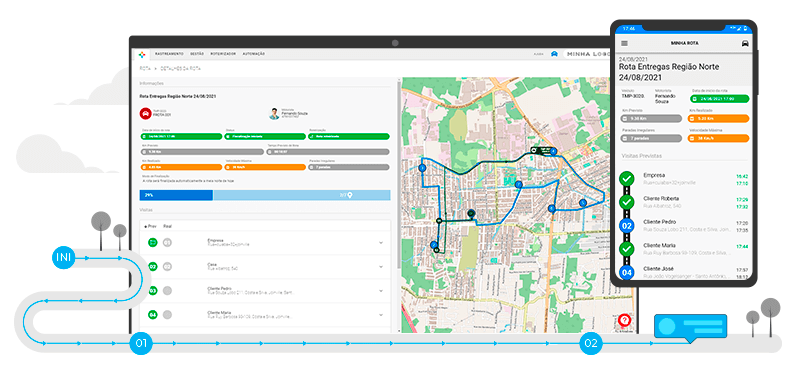Select map stop marker number 2

tap(433, 245)
